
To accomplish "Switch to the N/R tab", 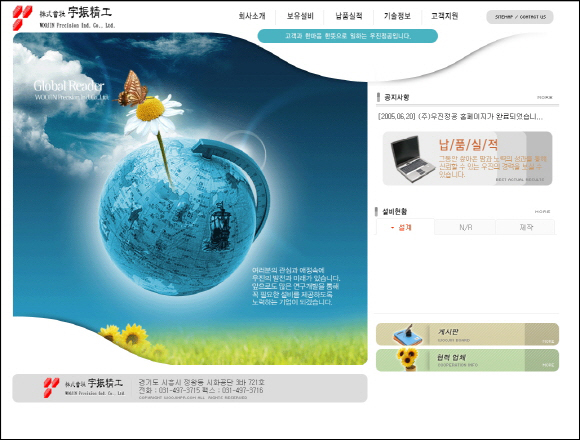I will pos(465,227).
